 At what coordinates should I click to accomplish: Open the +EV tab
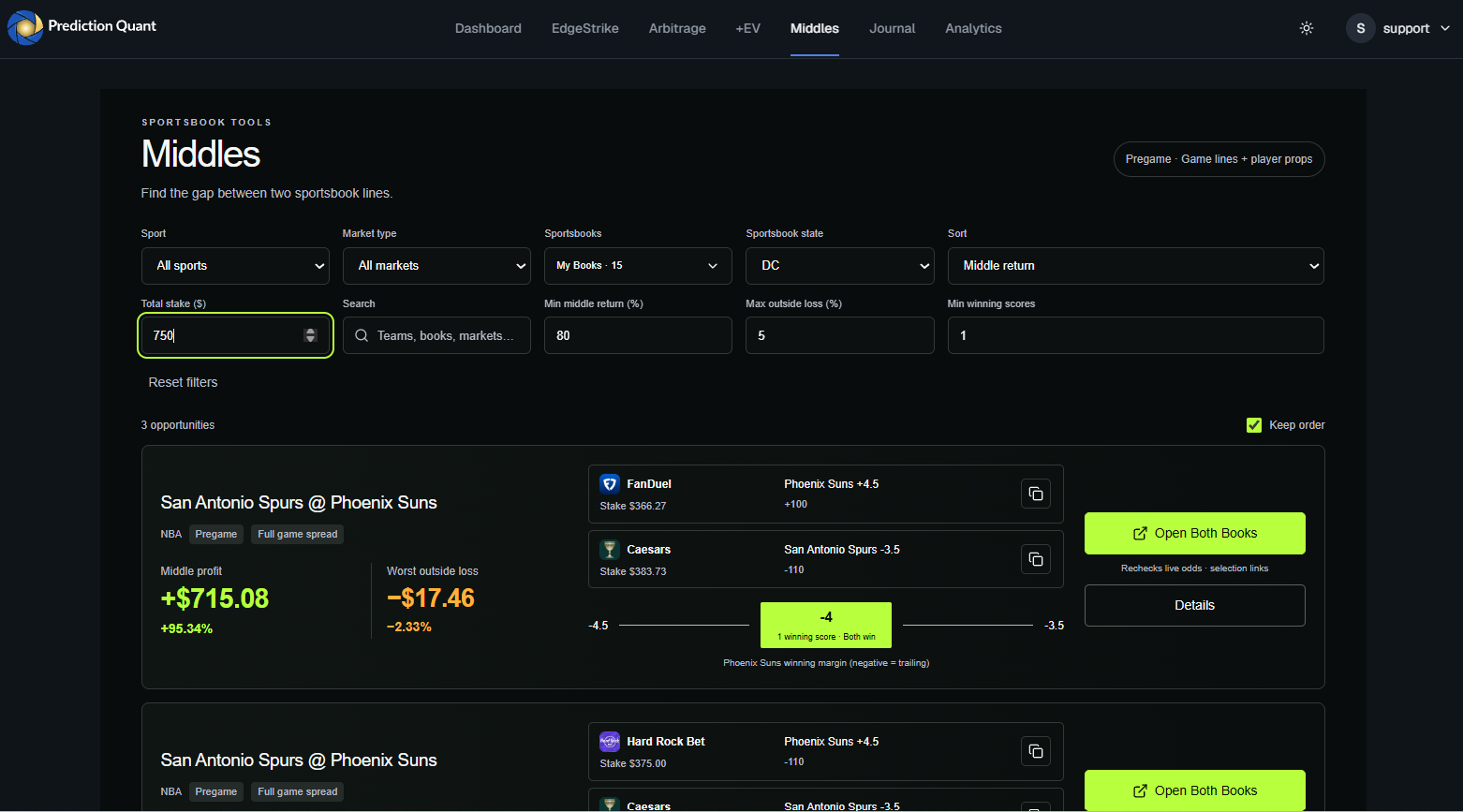tap(748, 28)
